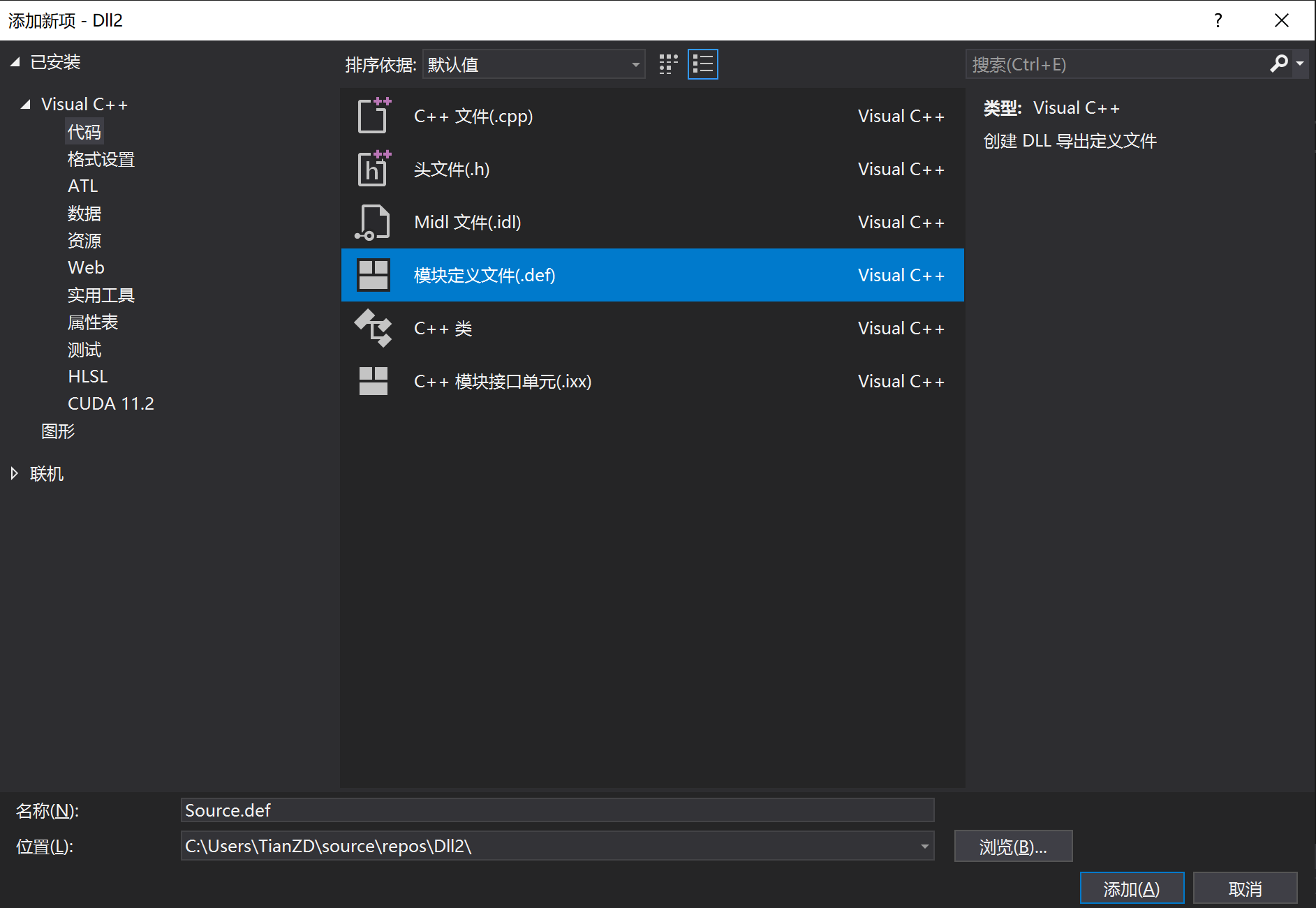Click the Source.def name input field
Viewport: 1316px width, 908px height.
(x=557, y=810)
